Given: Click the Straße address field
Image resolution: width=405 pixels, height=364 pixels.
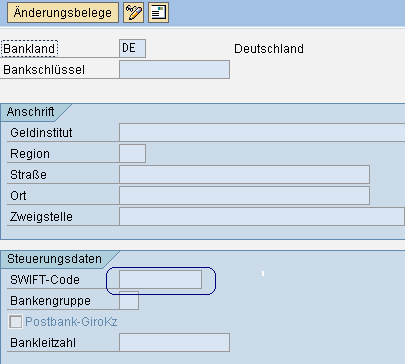Looking at the screenshot, I should [244, 174].
